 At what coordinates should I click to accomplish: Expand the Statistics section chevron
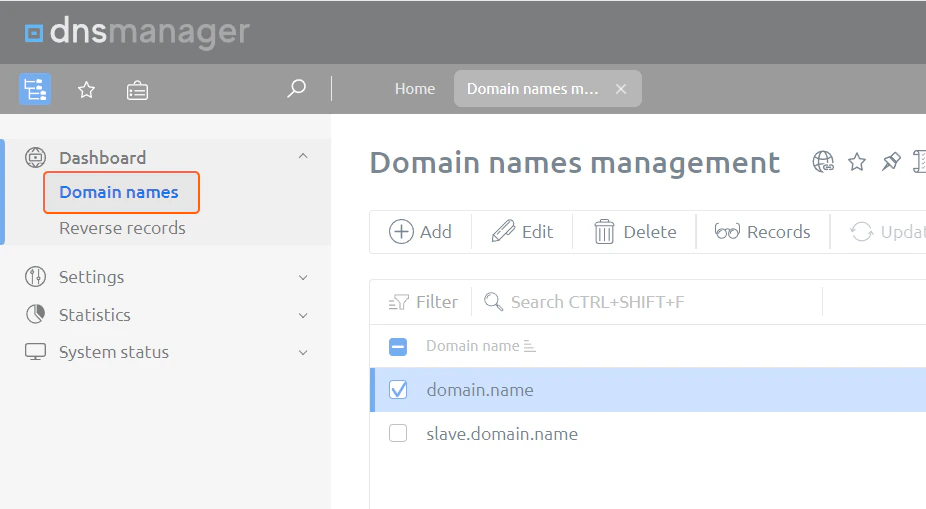coord(303,316)
